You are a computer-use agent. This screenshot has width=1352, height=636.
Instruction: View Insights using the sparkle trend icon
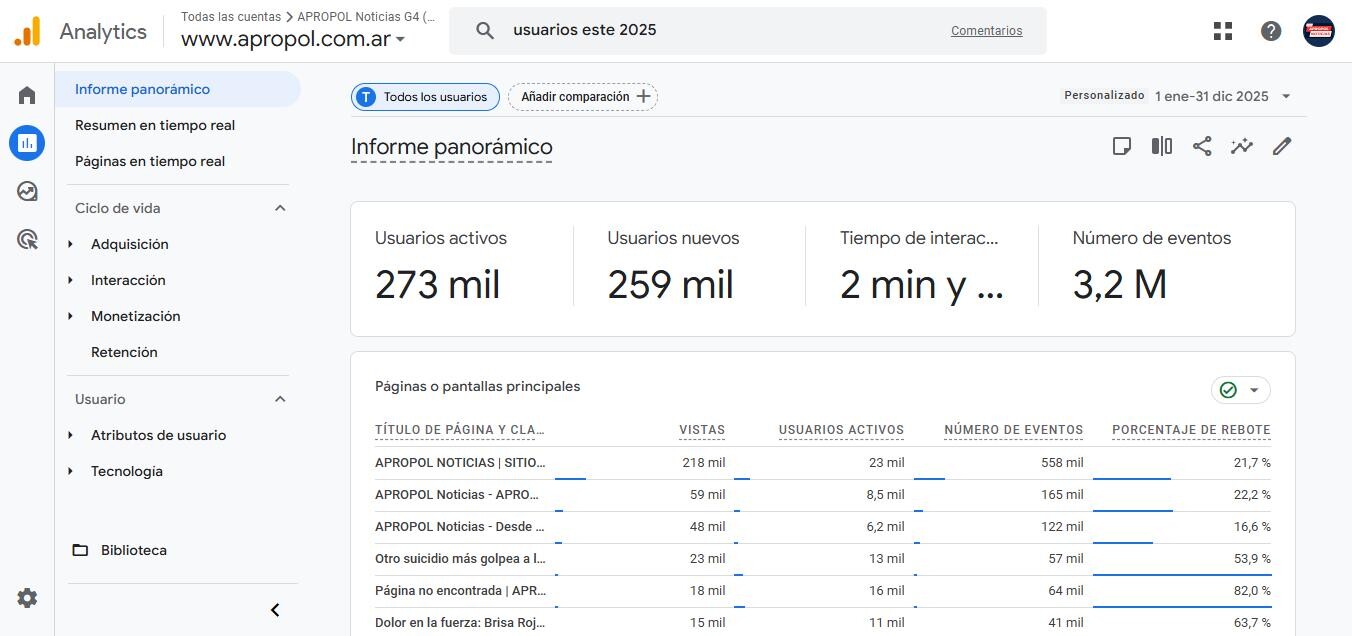pyautogui.click(x=1242, y=146)
